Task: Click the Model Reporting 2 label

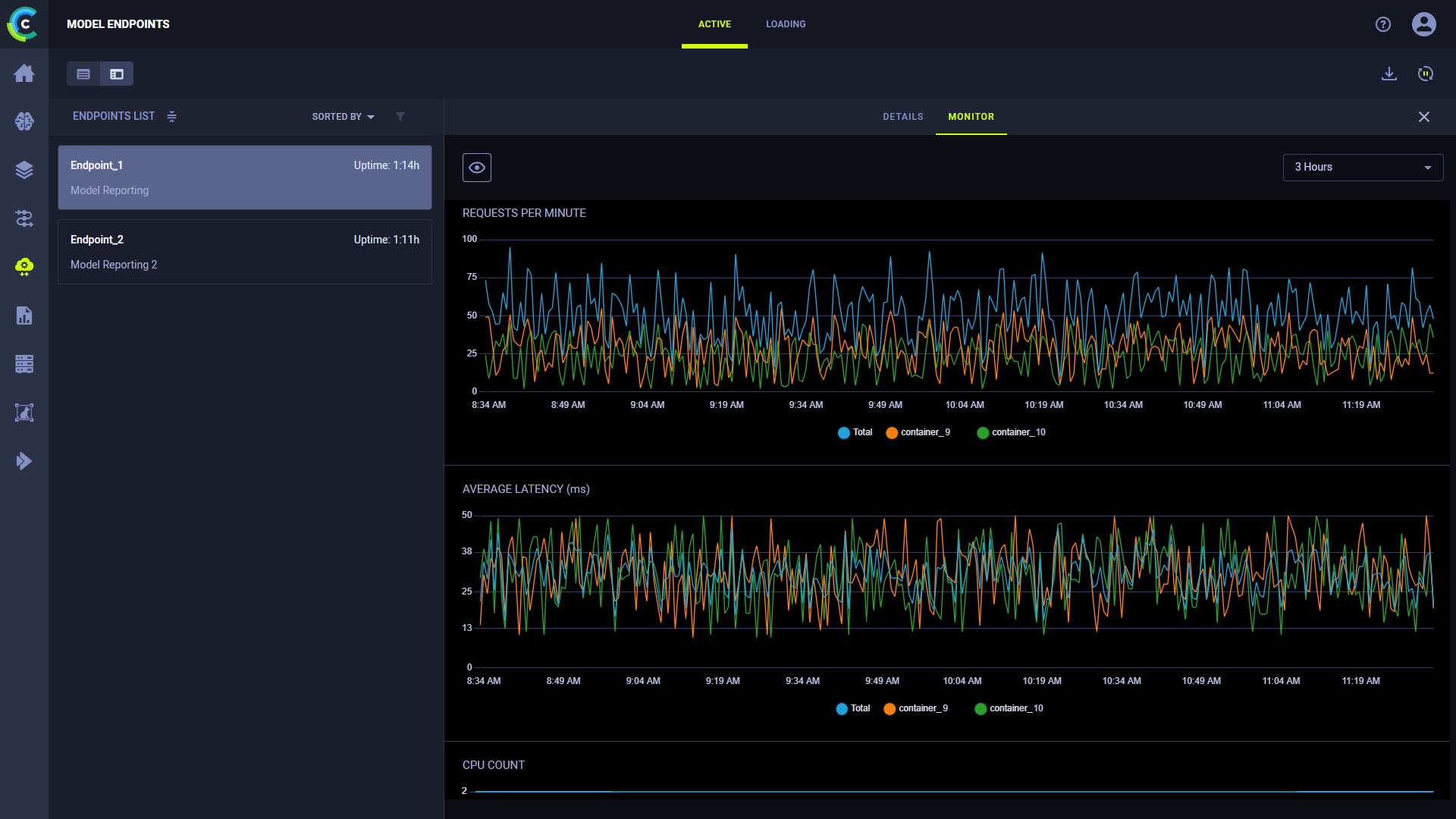Action: 114,265
